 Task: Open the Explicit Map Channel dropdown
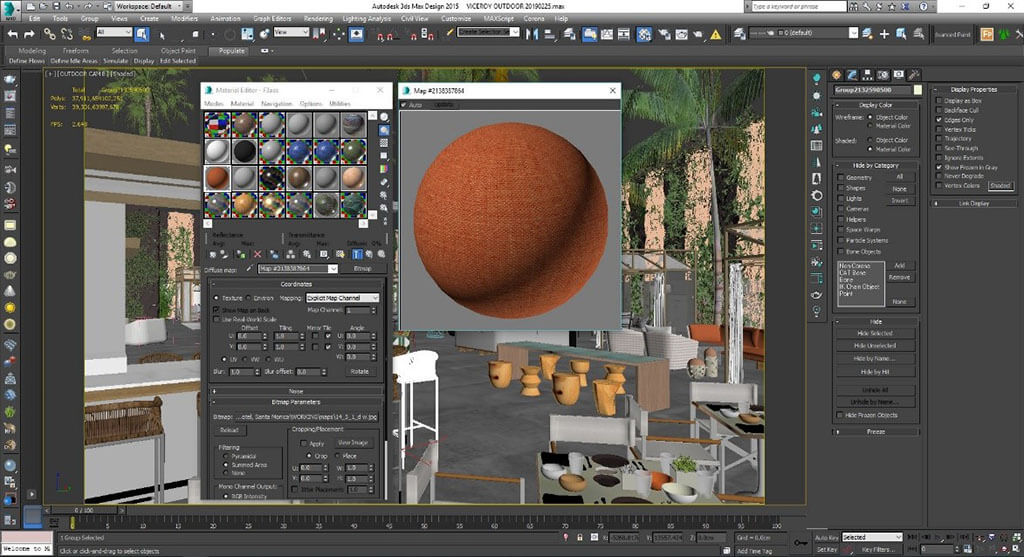click(342, 298)
